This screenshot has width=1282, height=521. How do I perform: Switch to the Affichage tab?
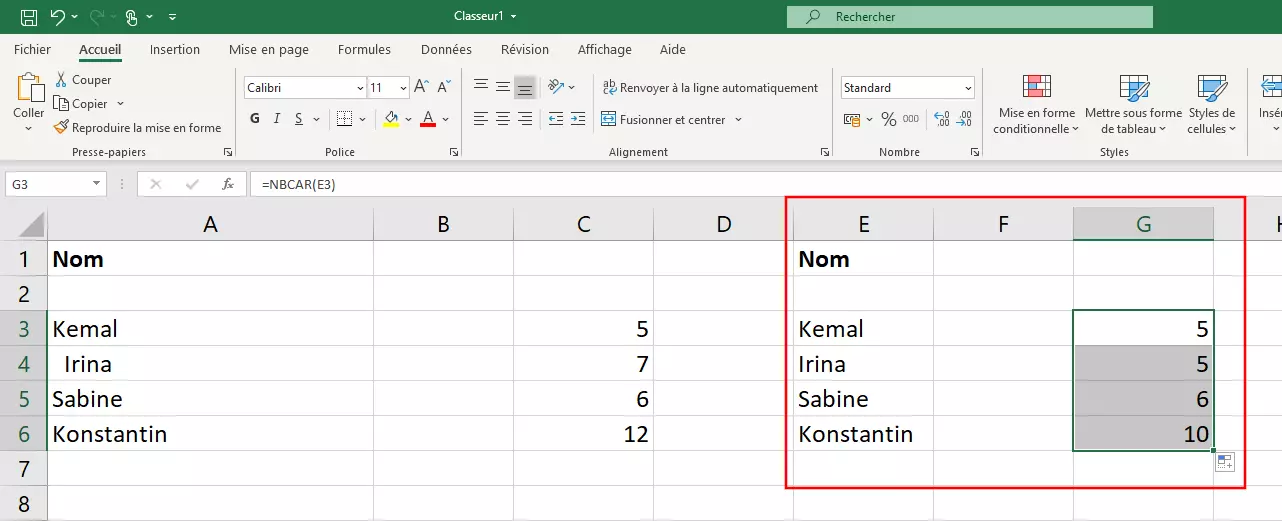605,49
